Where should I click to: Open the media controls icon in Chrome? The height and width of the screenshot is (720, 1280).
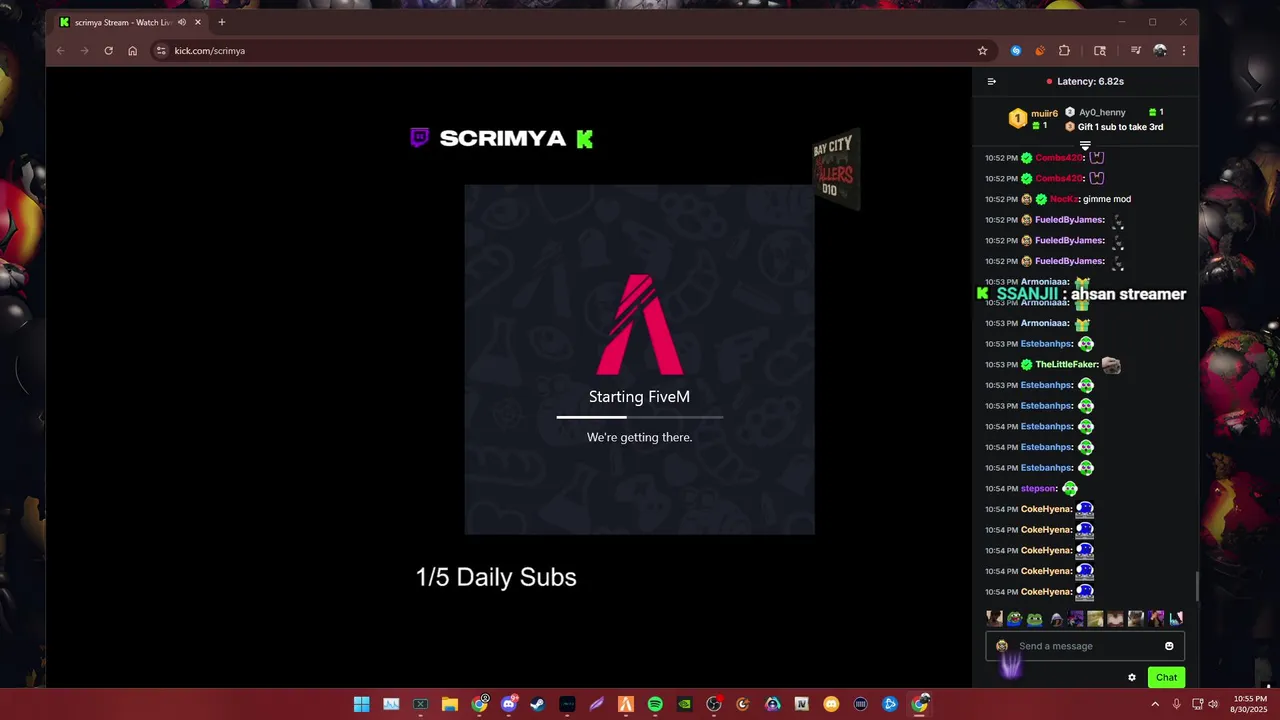[x=1136, y=51]
